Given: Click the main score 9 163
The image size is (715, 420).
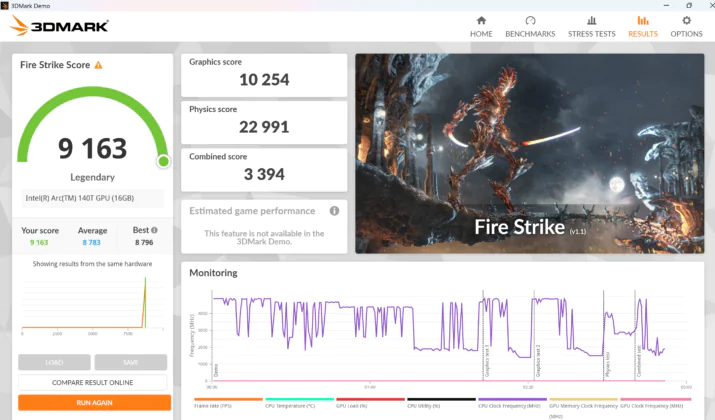Looking at the screenshot, I should [93, 149].
